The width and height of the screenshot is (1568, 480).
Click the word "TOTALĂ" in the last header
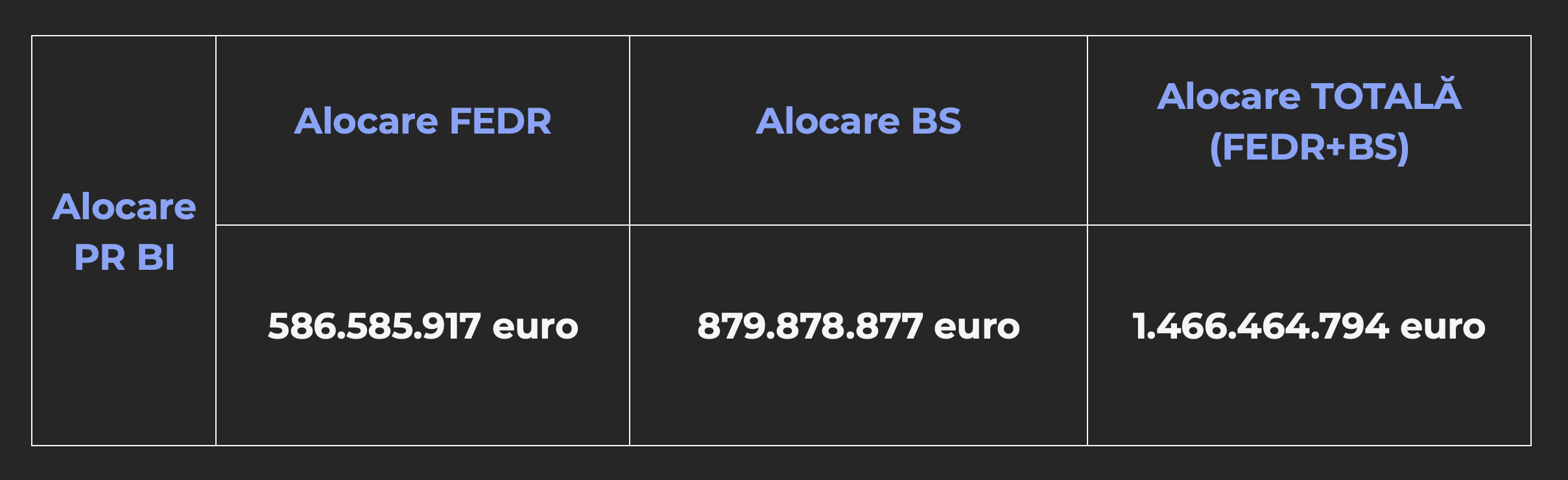click(x=1386, y=96)
